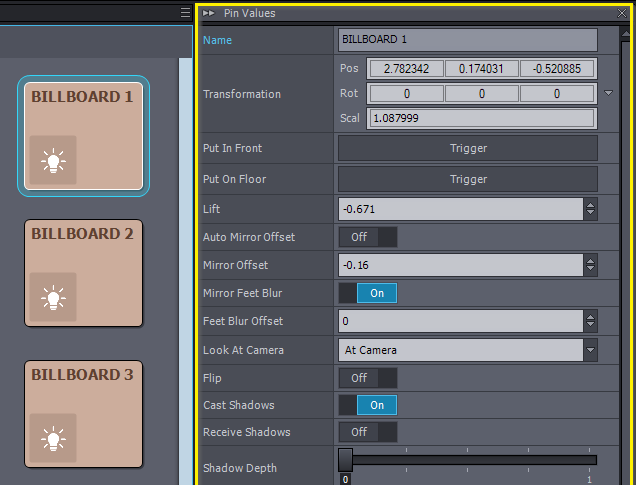Expand the Transformation options arrow
Viewport: 636px width, 485px height.
coord(610,93)
